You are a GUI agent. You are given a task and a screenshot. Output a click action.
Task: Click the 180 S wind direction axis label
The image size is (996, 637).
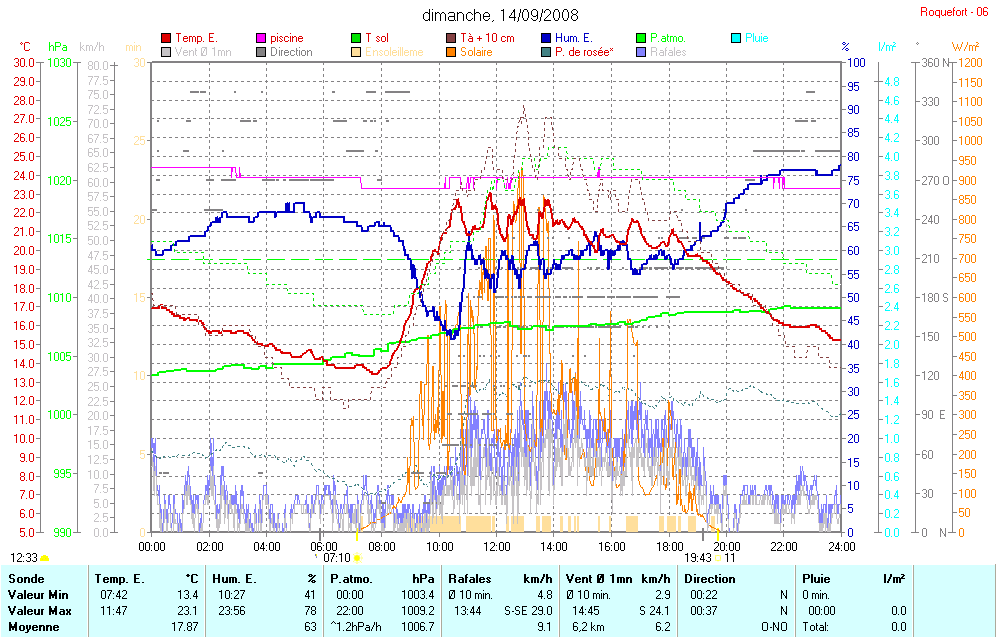[x=935, y=297]
